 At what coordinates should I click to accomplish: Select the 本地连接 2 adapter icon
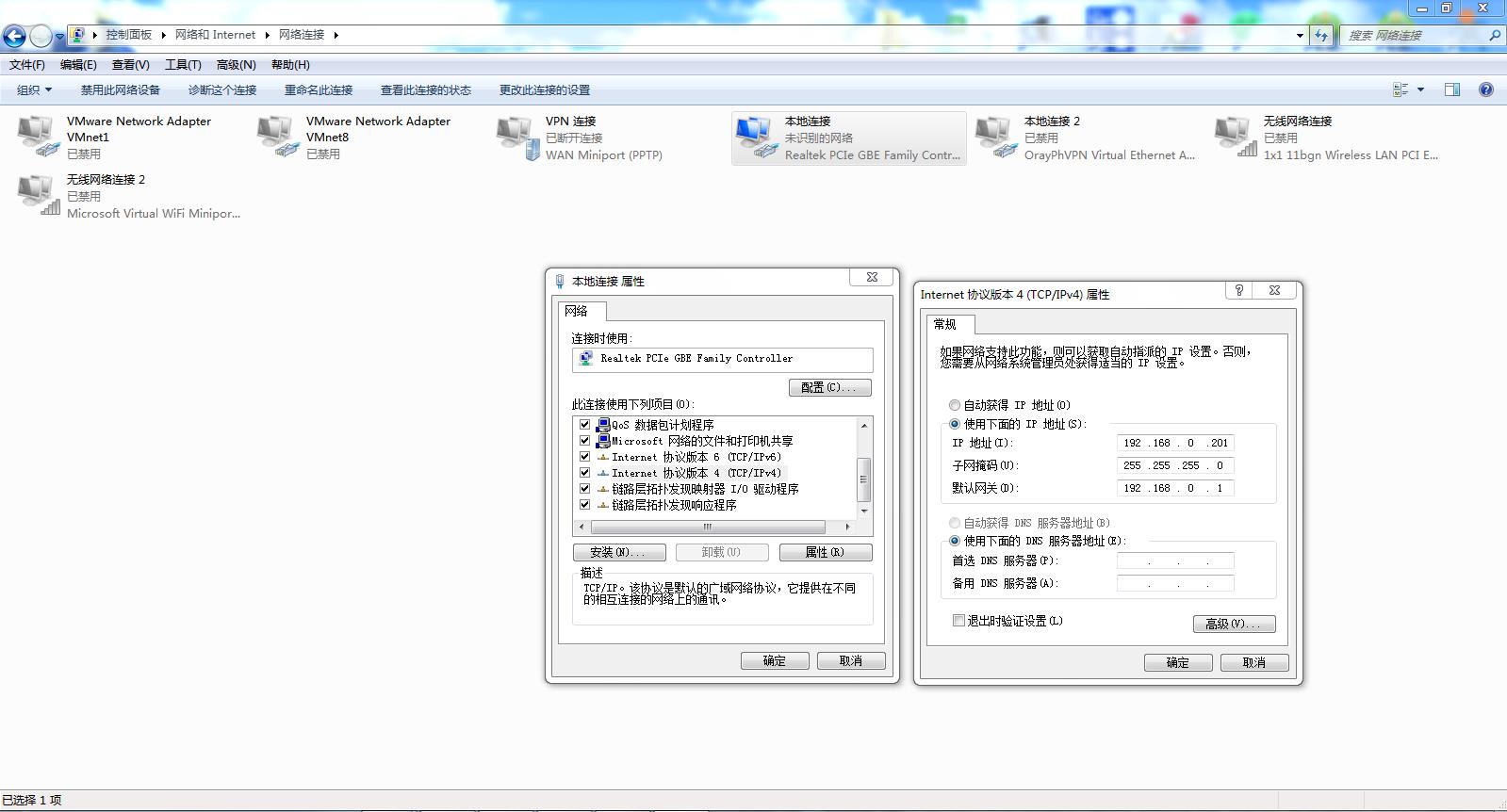coord(994,137)
